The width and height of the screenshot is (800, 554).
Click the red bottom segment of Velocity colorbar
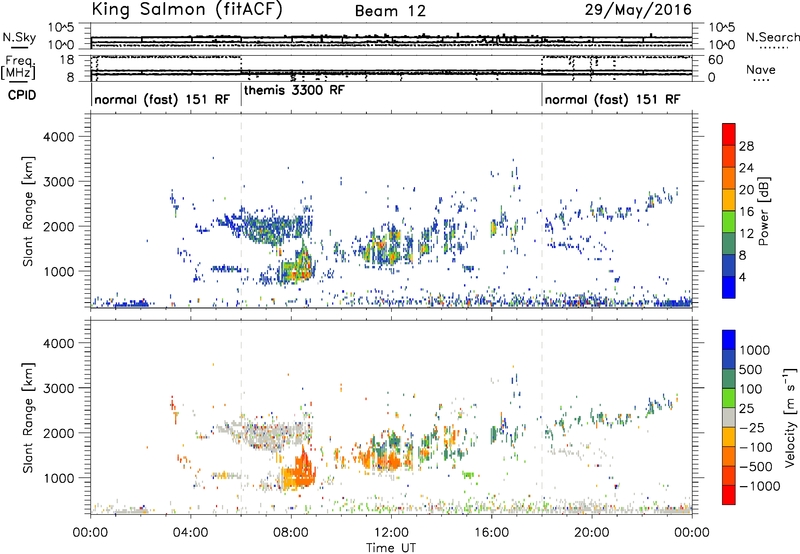[729, 495]
